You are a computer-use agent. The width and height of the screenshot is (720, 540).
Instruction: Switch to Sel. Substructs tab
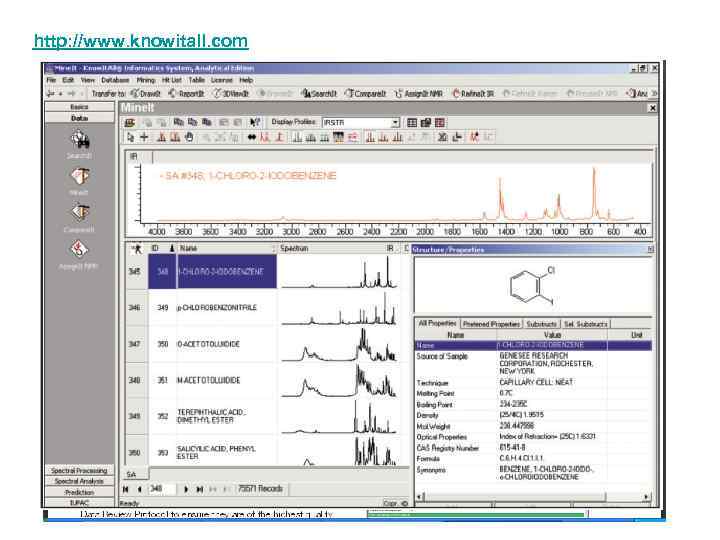(x=585, y=324)
